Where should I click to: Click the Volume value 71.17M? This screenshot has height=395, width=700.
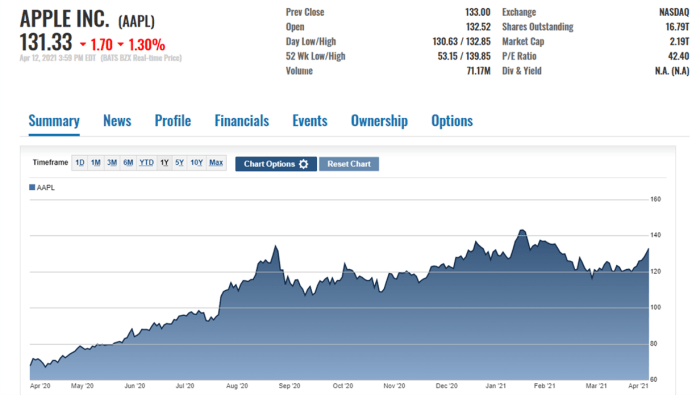(478, 71)
